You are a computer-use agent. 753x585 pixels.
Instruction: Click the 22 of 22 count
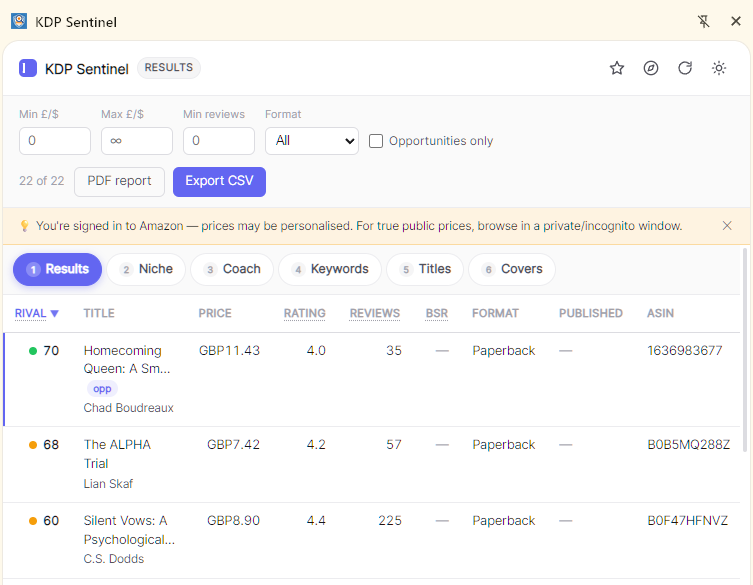coord(41,181)
